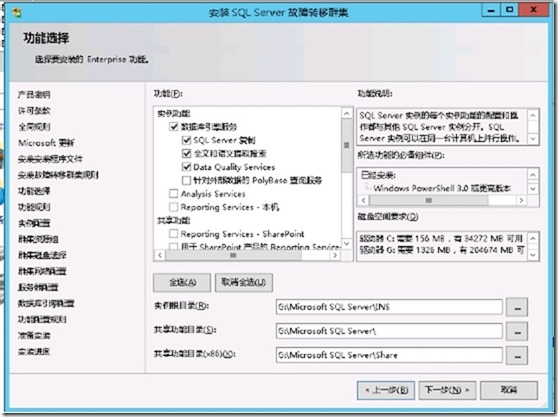
Task: Click Windows PowerShell 3.0 prerequisite entry
Action: pyautogui.click(x=442, y=188)
